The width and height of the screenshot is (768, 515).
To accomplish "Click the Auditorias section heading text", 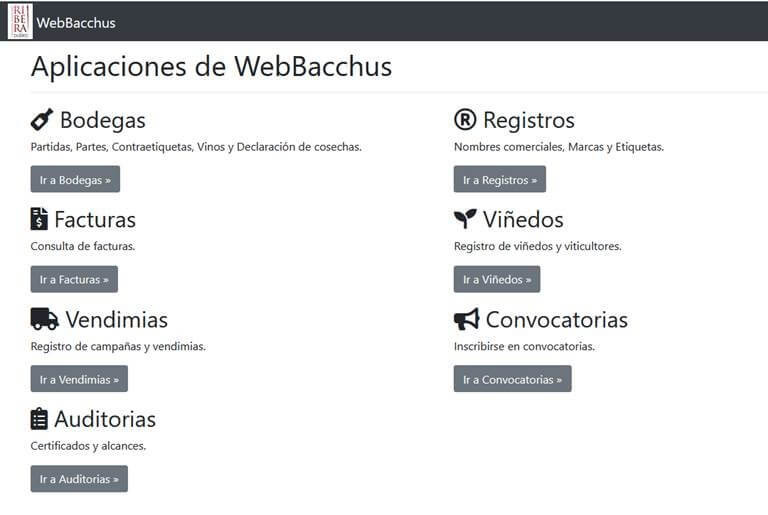I will 105,419.
